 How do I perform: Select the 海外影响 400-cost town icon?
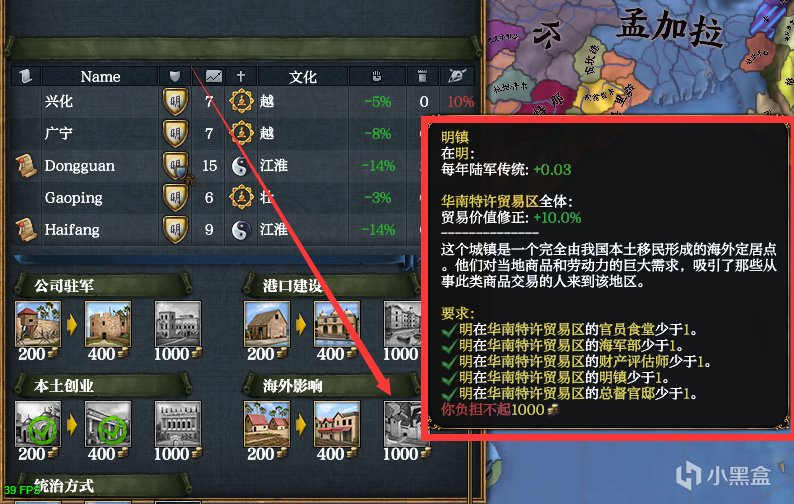337,424
